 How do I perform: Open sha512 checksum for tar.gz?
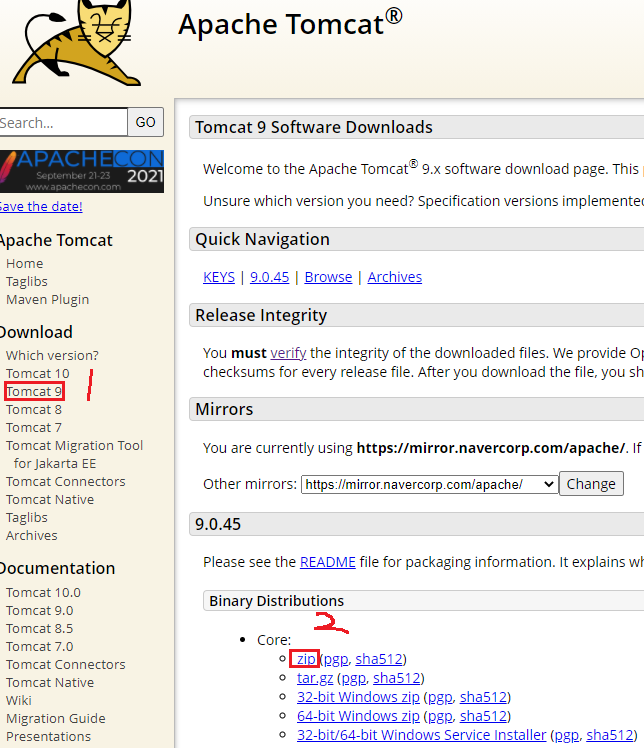pyautogui.click(x=396, y=678)
